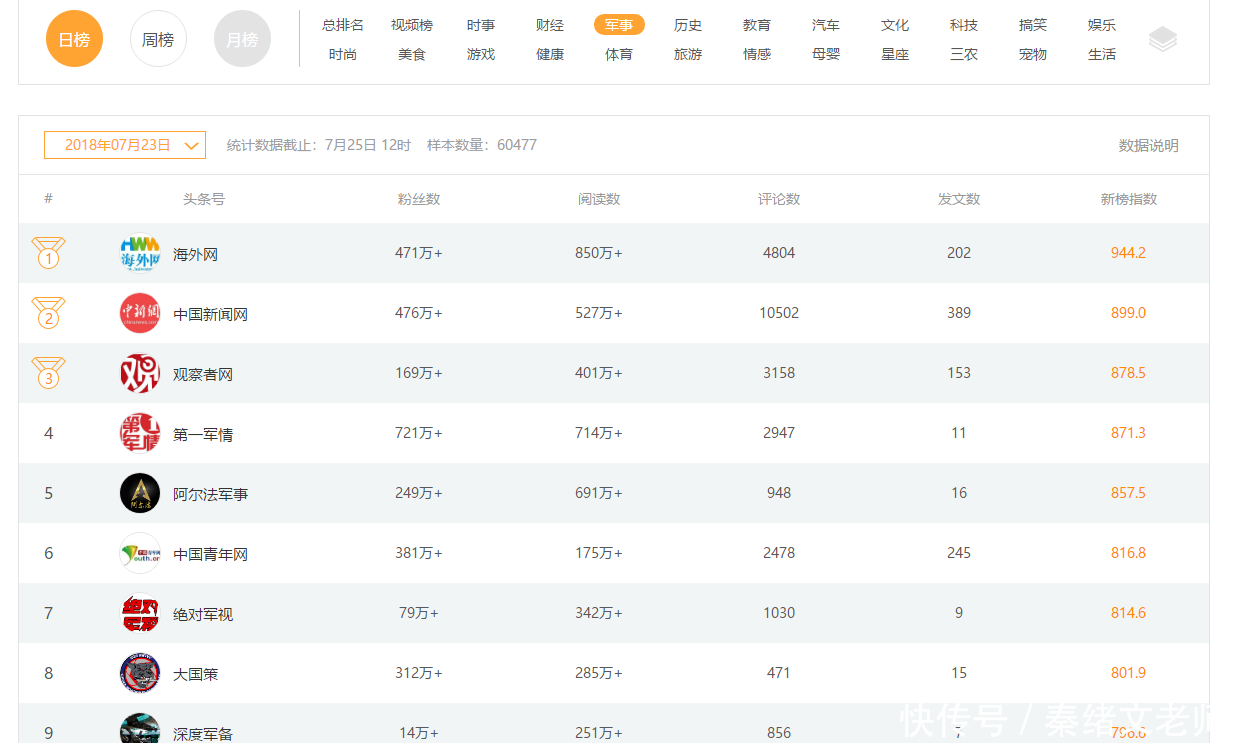
Task: Select the 视频榜 category
Action: tap(412, 25)
